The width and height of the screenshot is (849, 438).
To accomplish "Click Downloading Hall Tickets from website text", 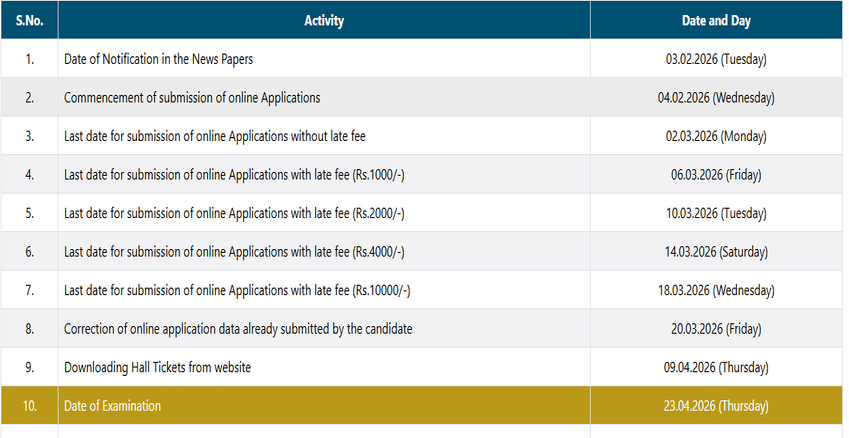I will click(157, 367).
